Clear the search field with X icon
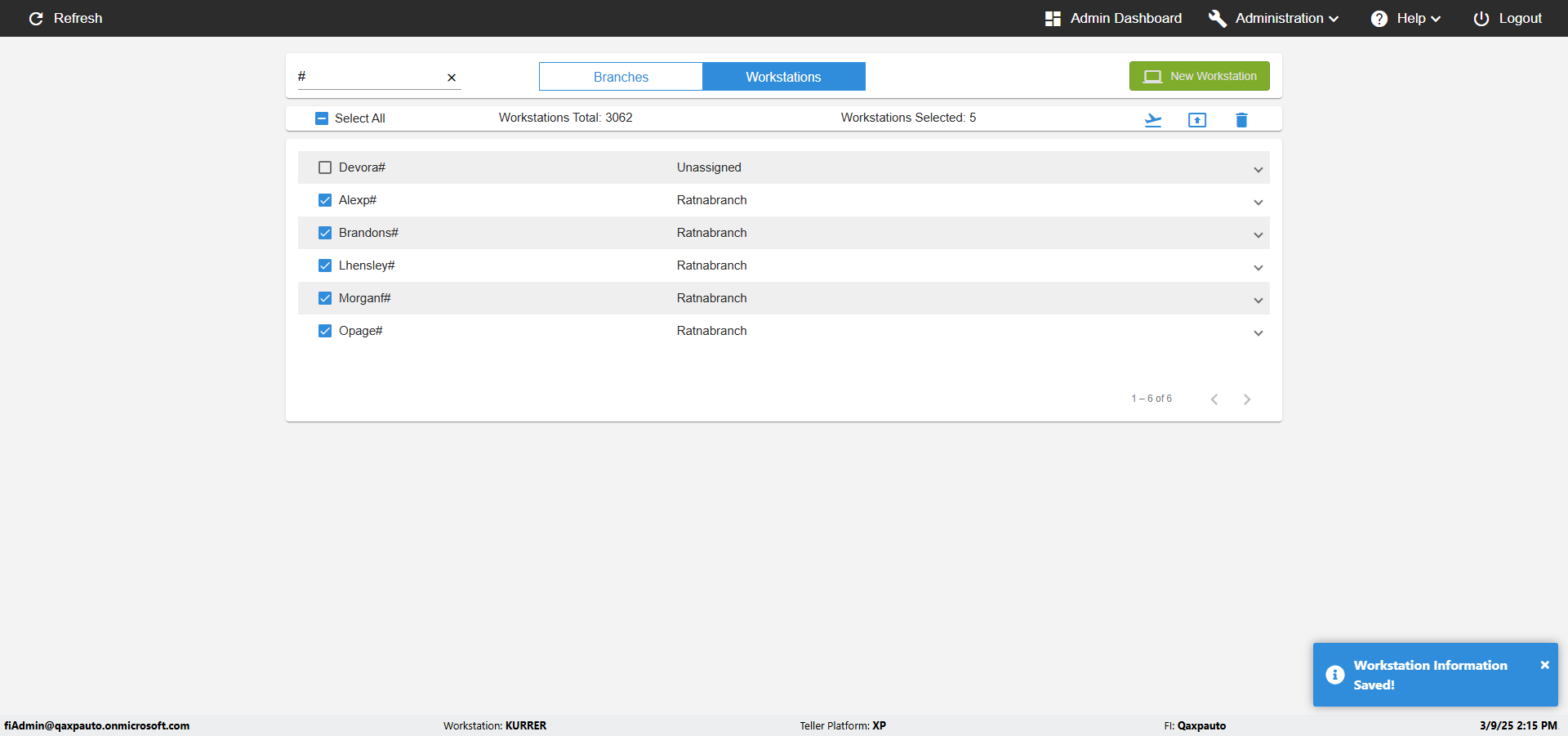Screen dimensions: 1568x736 (452, 78)
